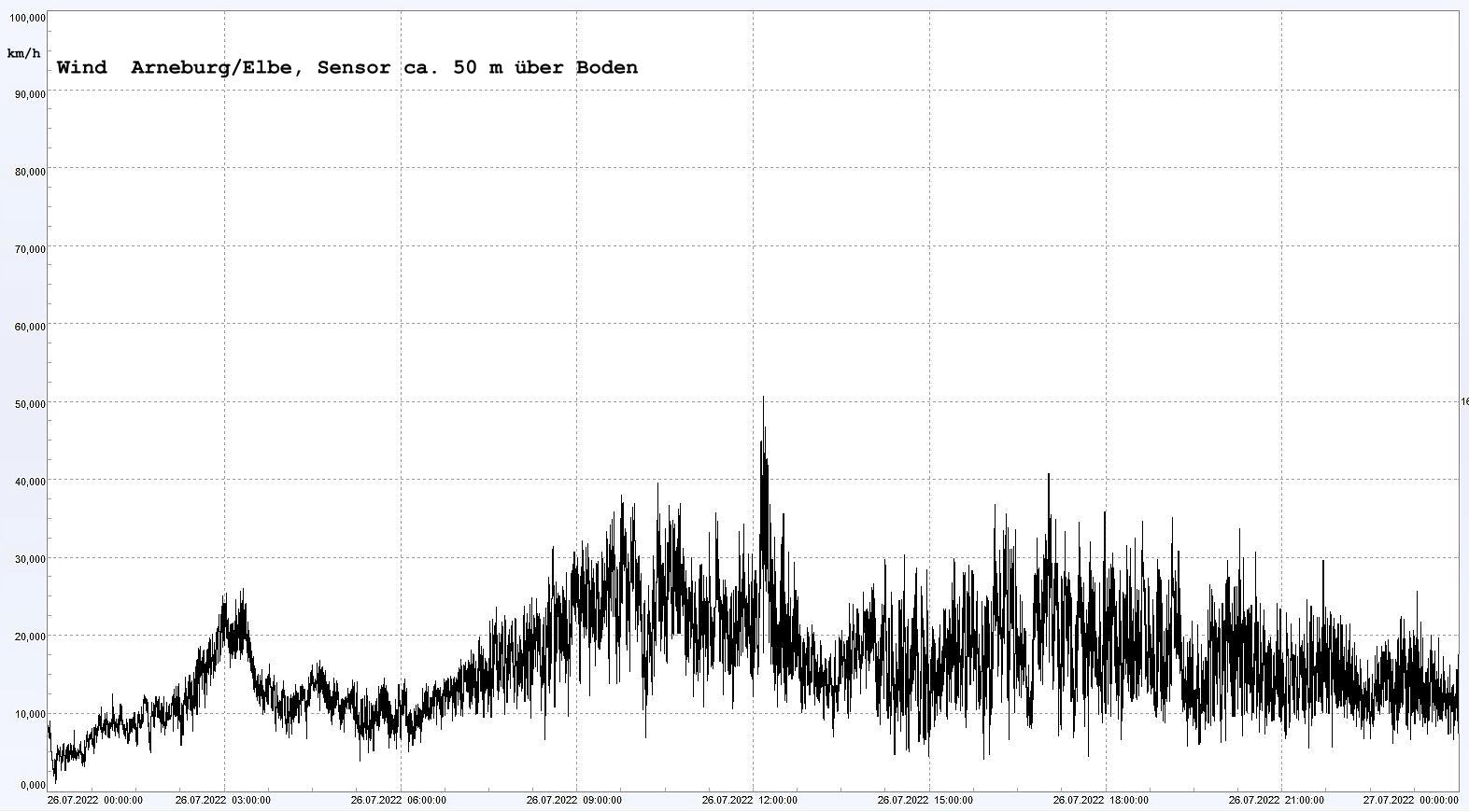Image resolution: width=1469 pixels, height=812 pixels.
Task: Click the '80,000' y-axis label
Action: click(x=30, y=171)
